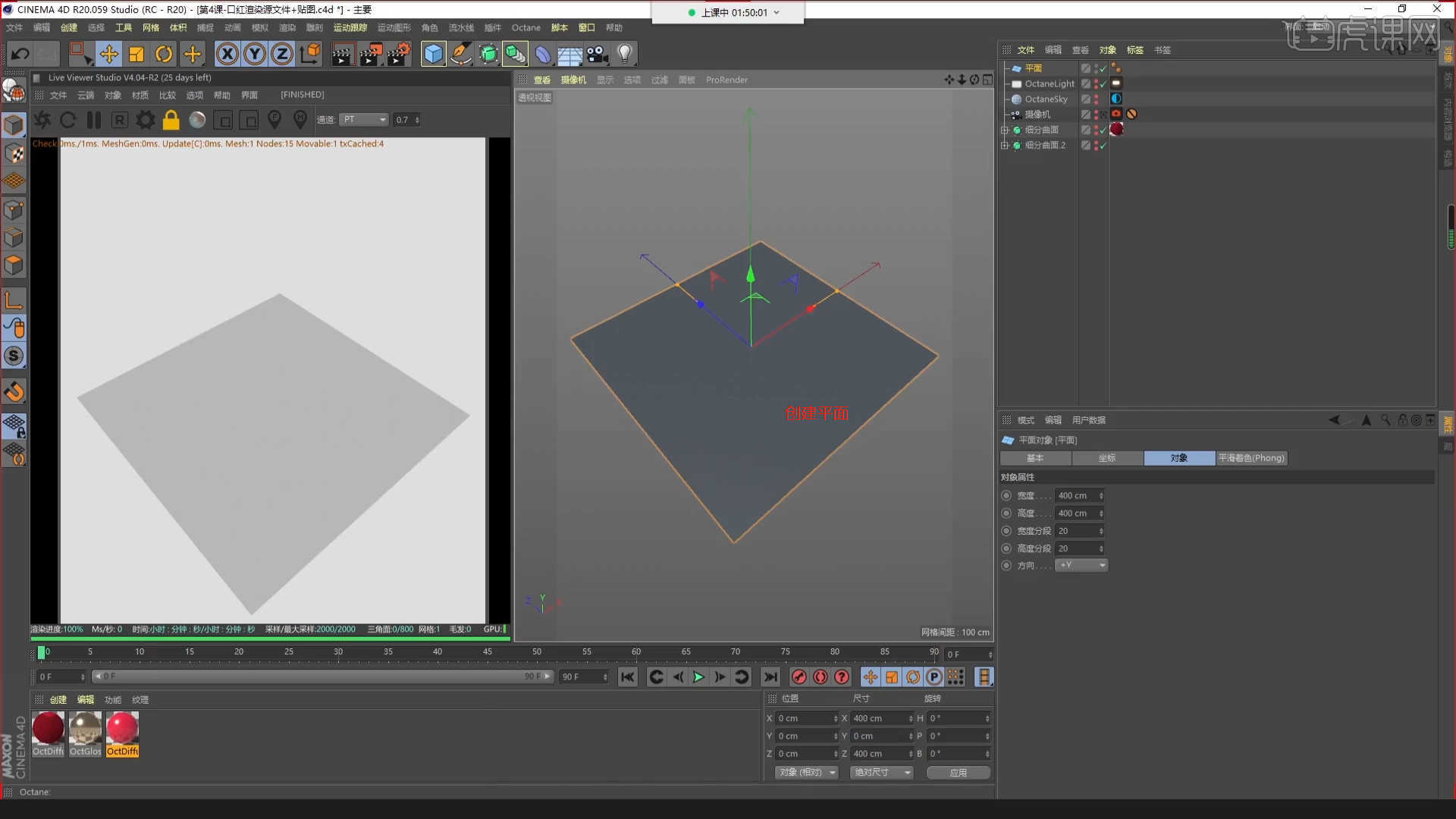This screenshot has width=1456, height=819.
Task: Select the 平面 object in tree
Action: tap(1034, 68)
